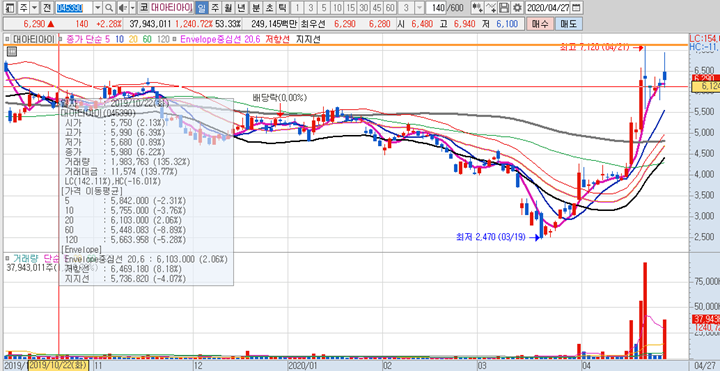Click the Envelope중심선 20,6 legend label

pos(220,39)
